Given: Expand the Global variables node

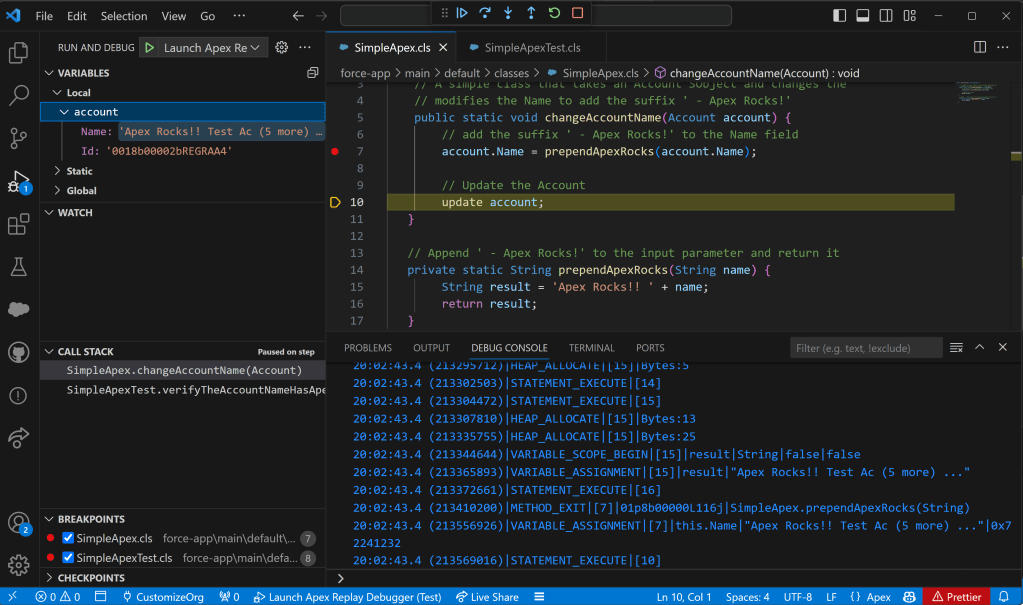Looking at the screenshot, I should [81, 190].
